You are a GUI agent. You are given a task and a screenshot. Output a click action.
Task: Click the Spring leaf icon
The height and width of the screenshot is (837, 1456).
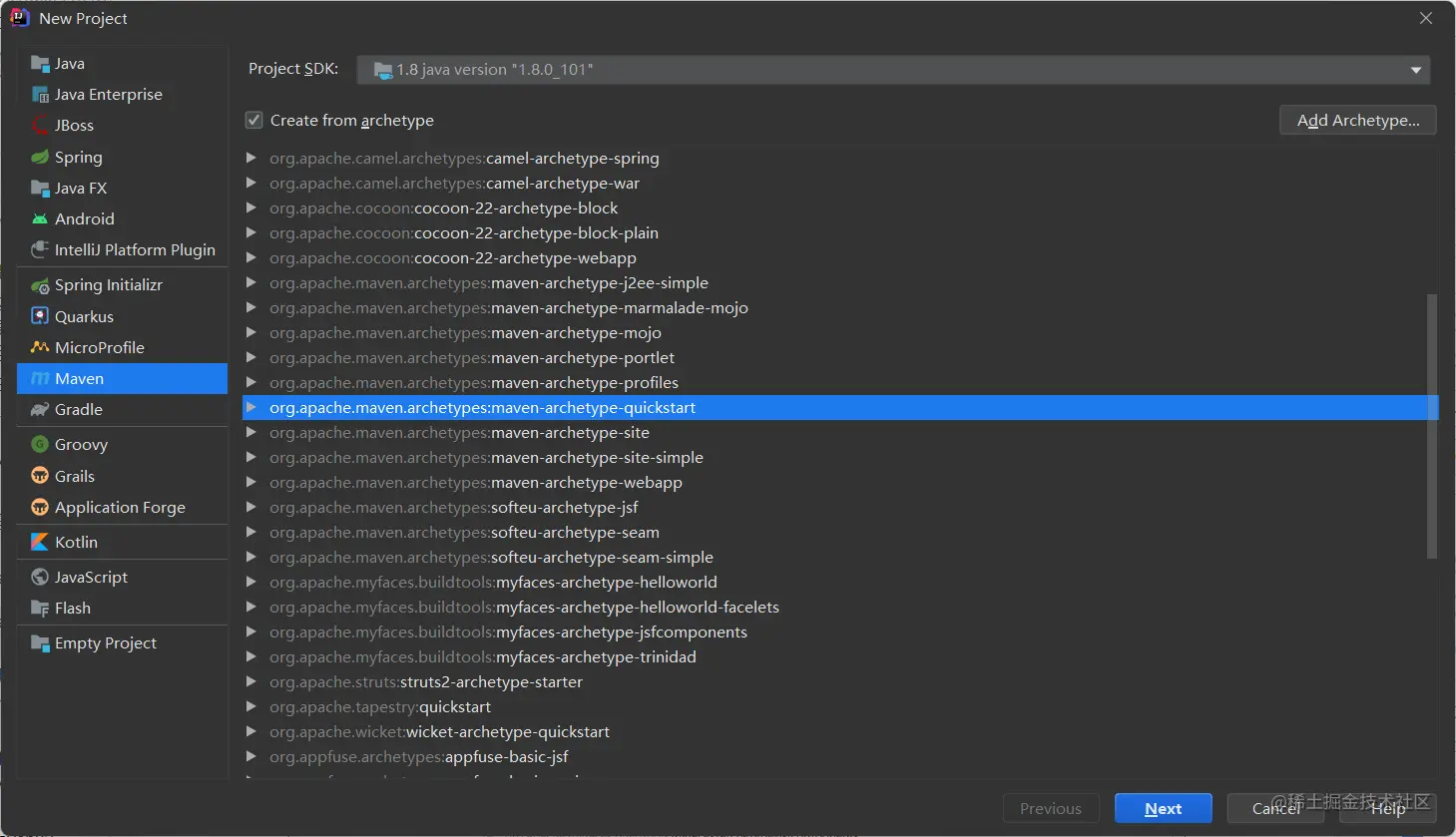(40, 158)
